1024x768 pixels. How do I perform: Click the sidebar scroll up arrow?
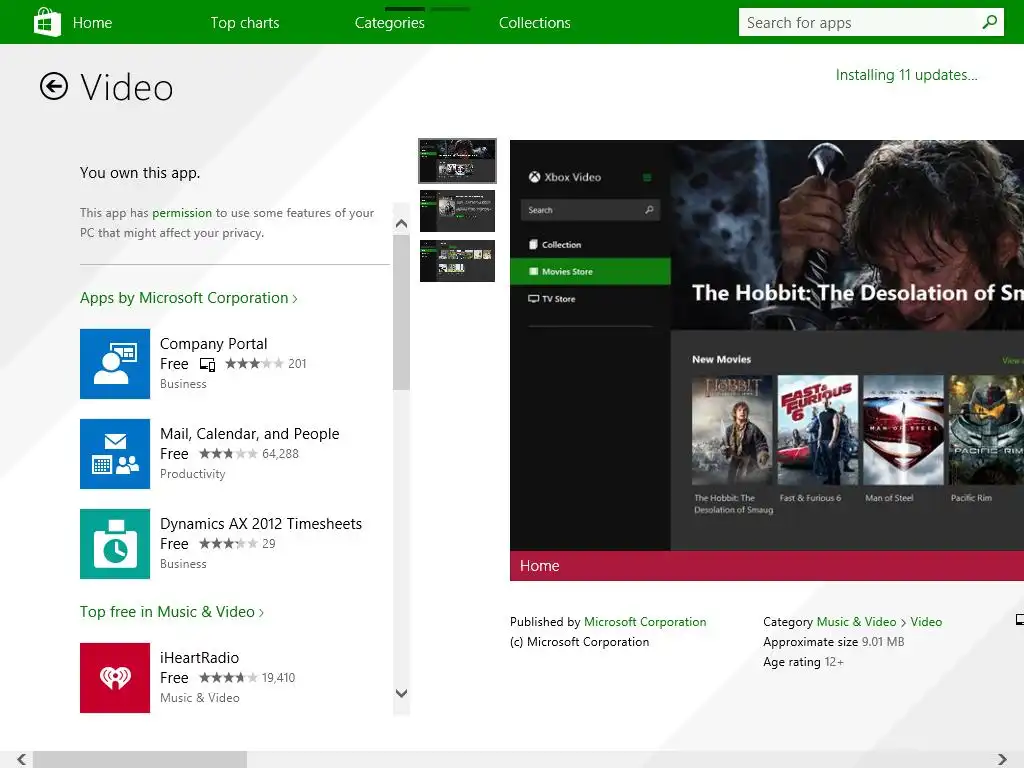coord(402,224)
